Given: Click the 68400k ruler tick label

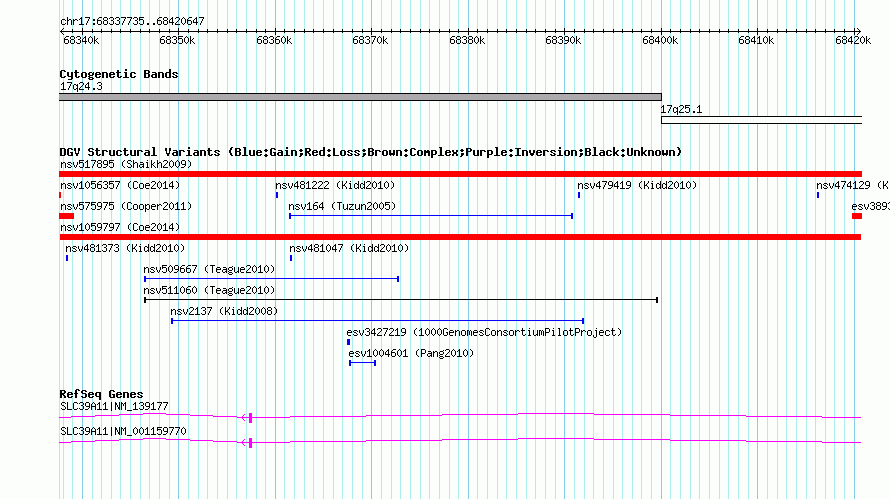Looking at the screenshot, I should pyautogui.click(x=660, y=40).
